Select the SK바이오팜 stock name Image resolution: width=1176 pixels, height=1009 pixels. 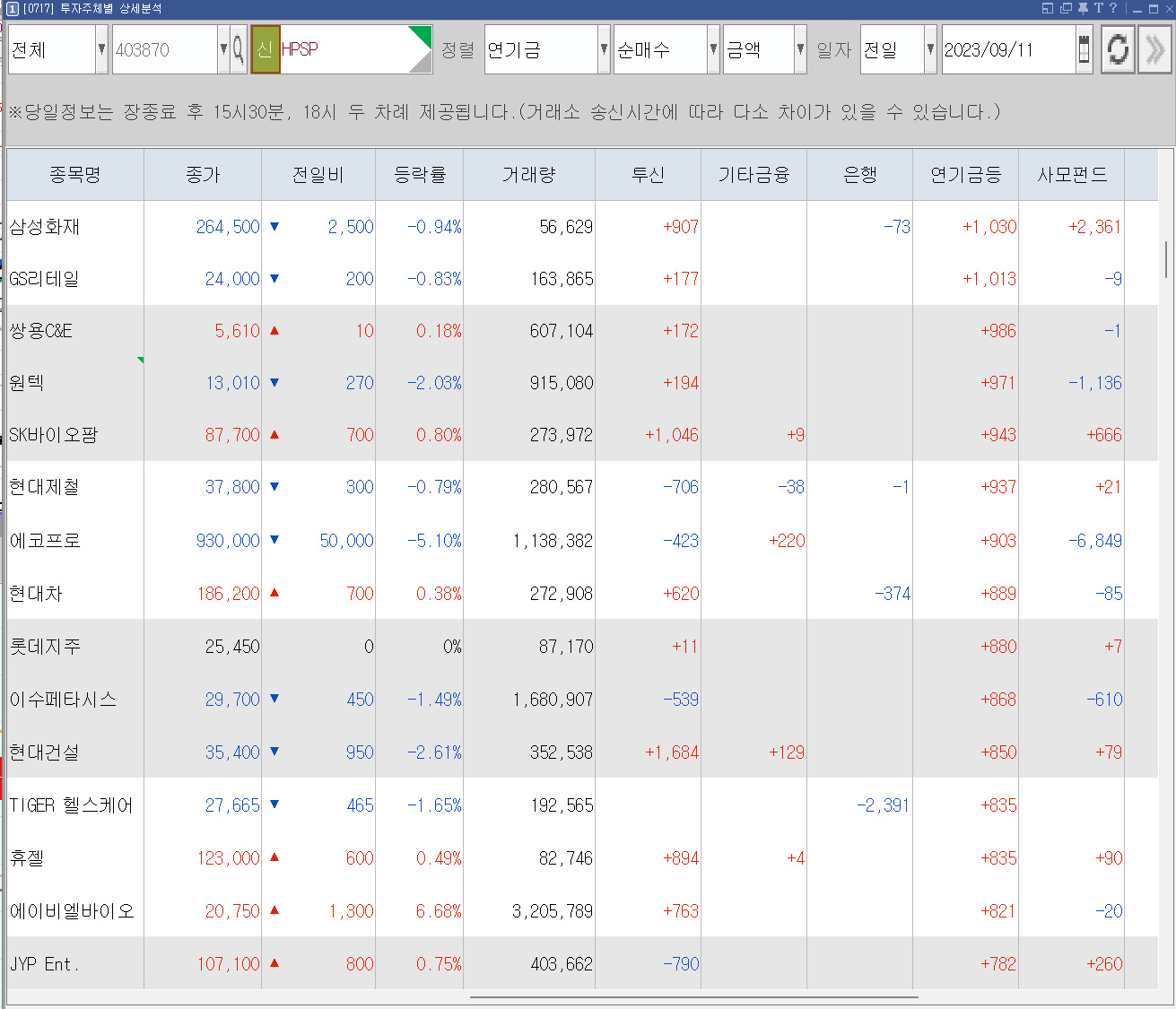[x=53, y=435]
